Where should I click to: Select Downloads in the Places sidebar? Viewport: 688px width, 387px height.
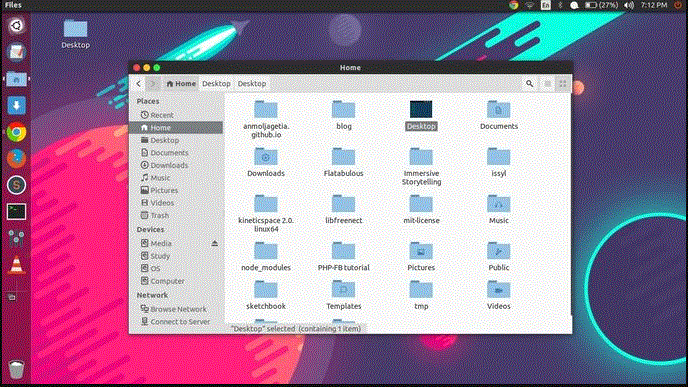(176, 165)
